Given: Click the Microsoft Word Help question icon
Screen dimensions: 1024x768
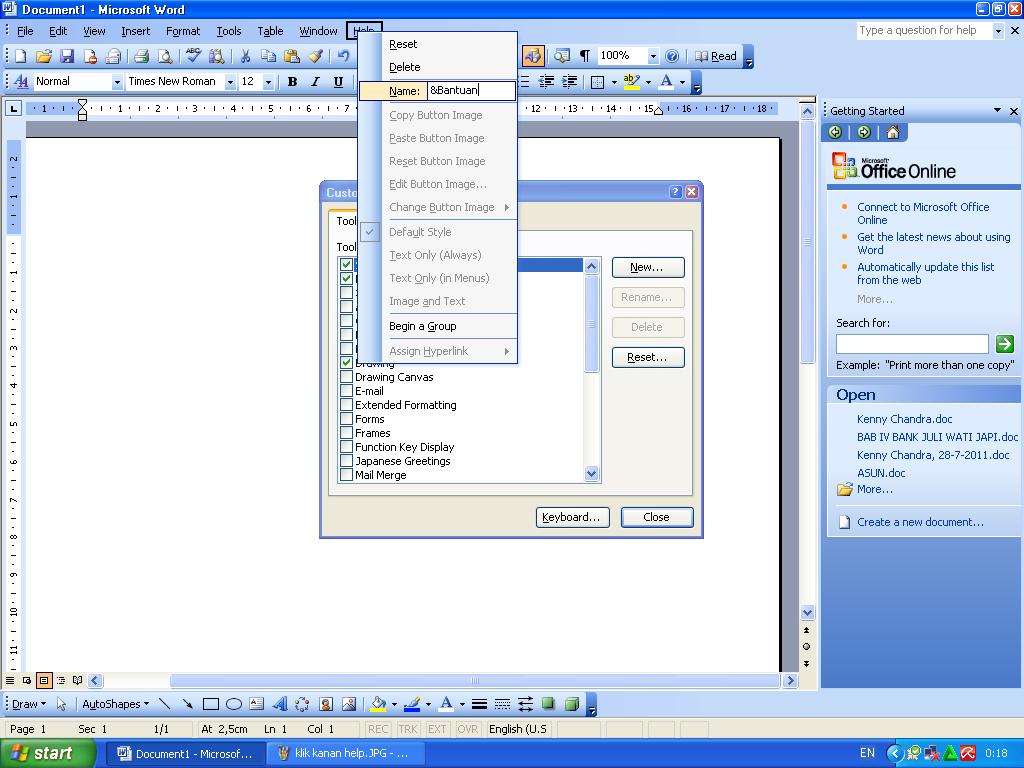Looking at the screenshot, I should pos(672,56).
